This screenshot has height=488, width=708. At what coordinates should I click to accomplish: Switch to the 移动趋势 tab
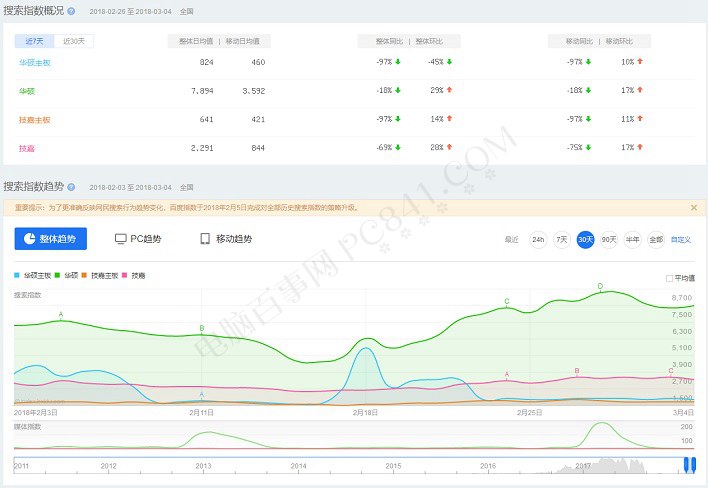226,239
